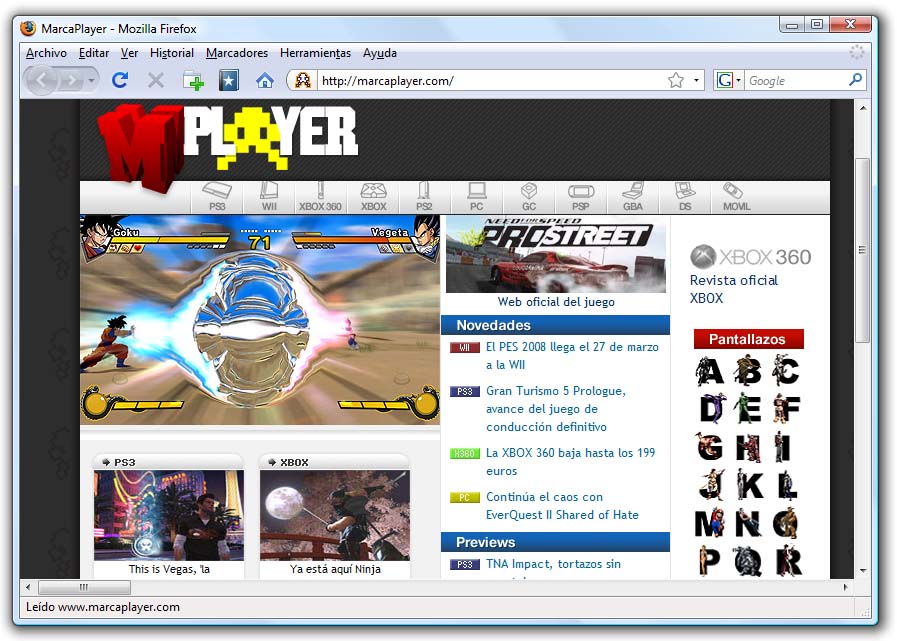The image size is (897, 641).
Task: Select letter A in Pantallazos index
Action: point(710,371)
